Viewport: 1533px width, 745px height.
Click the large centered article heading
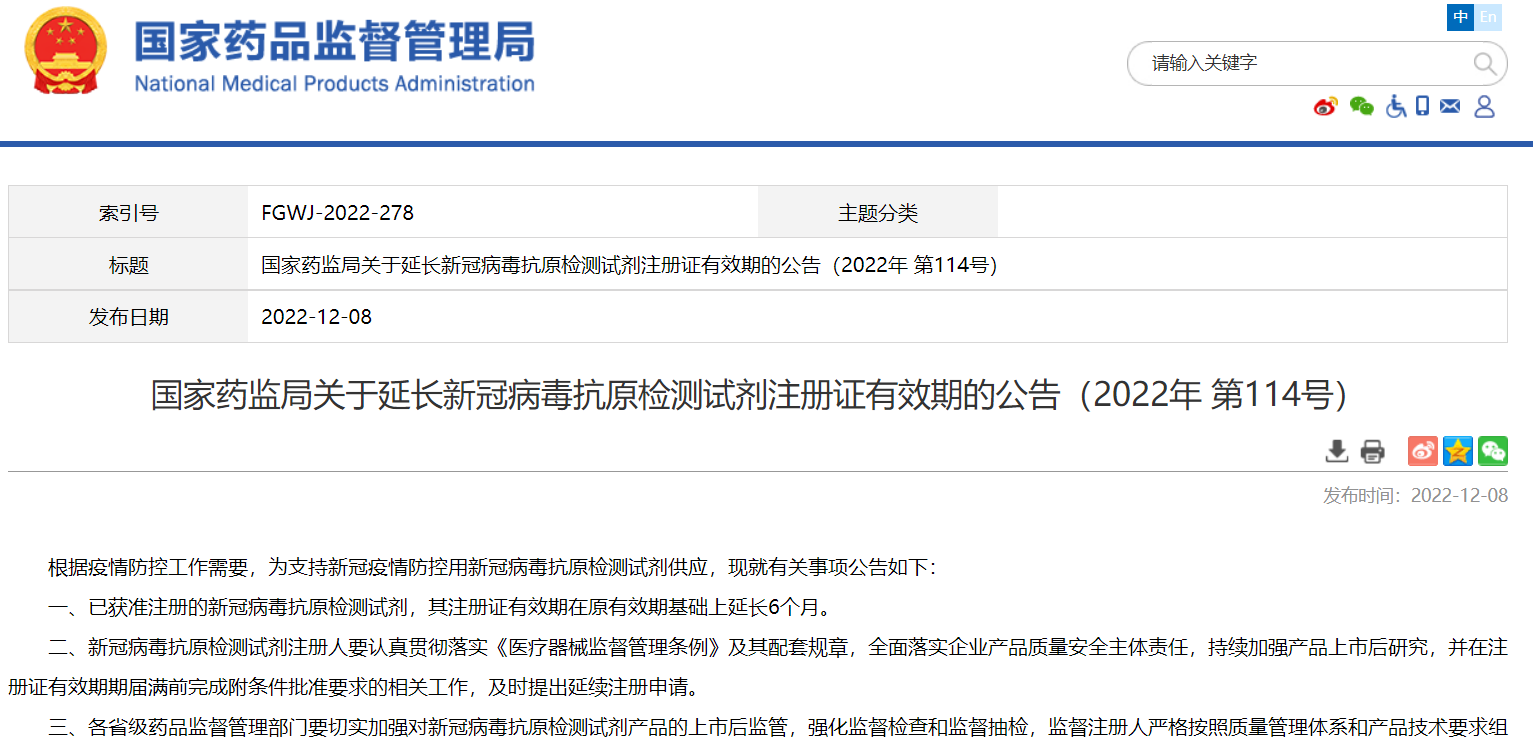tap(749, 395)
